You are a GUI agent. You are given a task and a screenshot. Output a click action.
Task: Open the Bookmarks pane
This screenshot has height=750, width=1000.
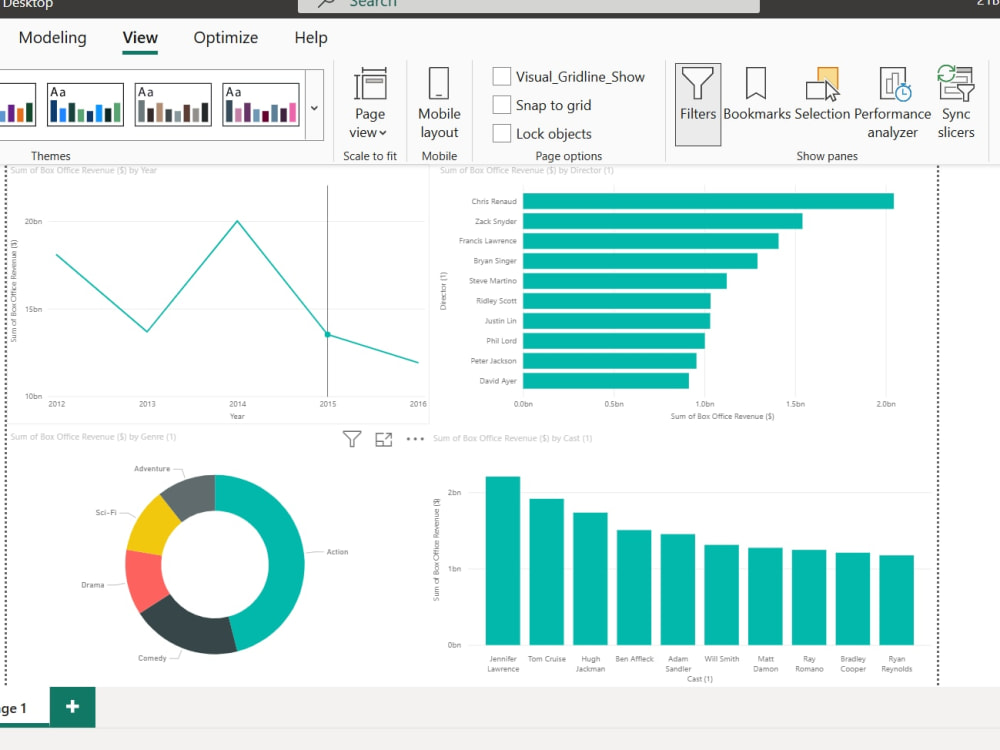(x=756, y=94)
